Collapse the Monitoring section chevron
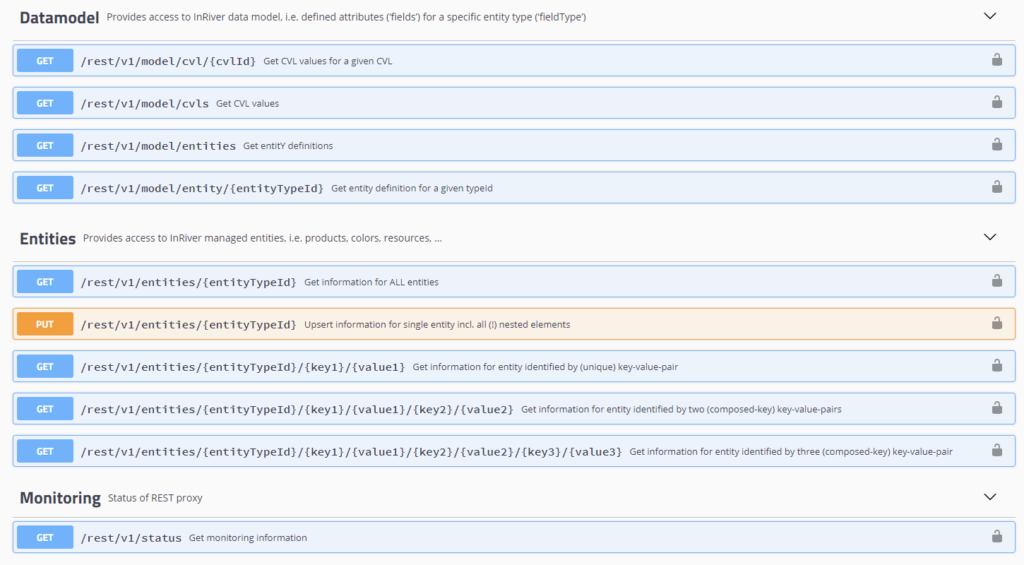The width and height of the screenshot is (1024, 565). pyautogui.click(x=990, y=497)
